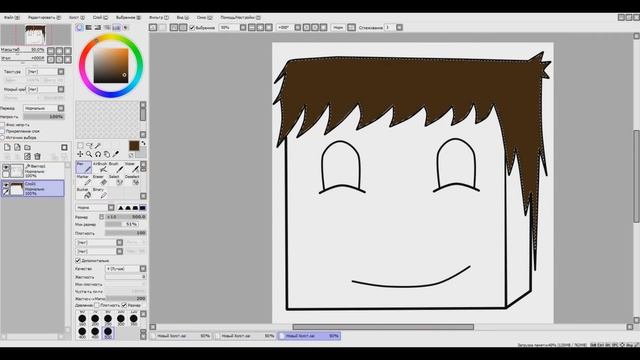Adjust the Мин размер slider
This screenshot has width=640, height=360.
[122, 224]
